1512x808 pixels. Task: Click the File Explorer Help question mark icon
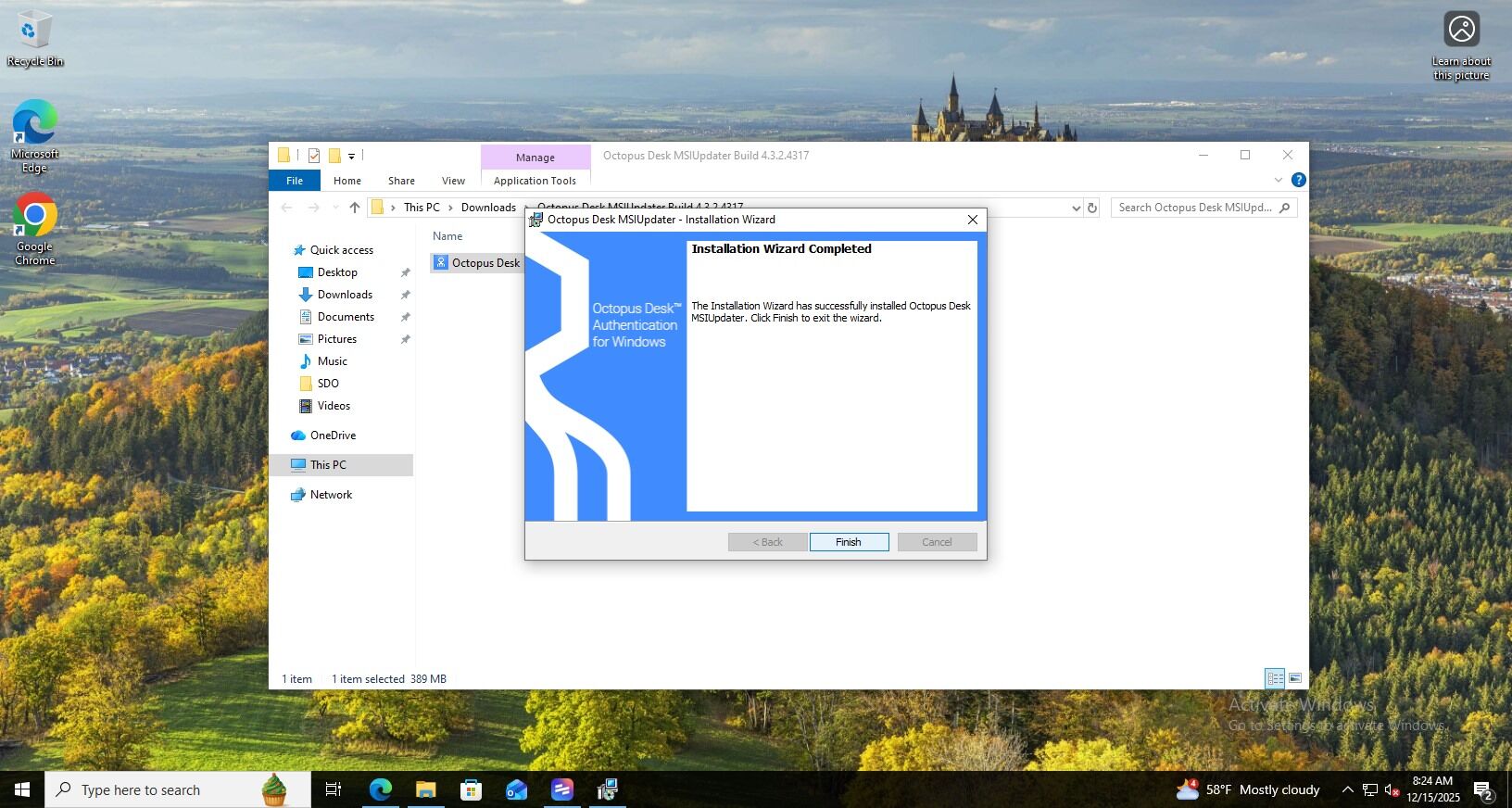point(1299,180)
